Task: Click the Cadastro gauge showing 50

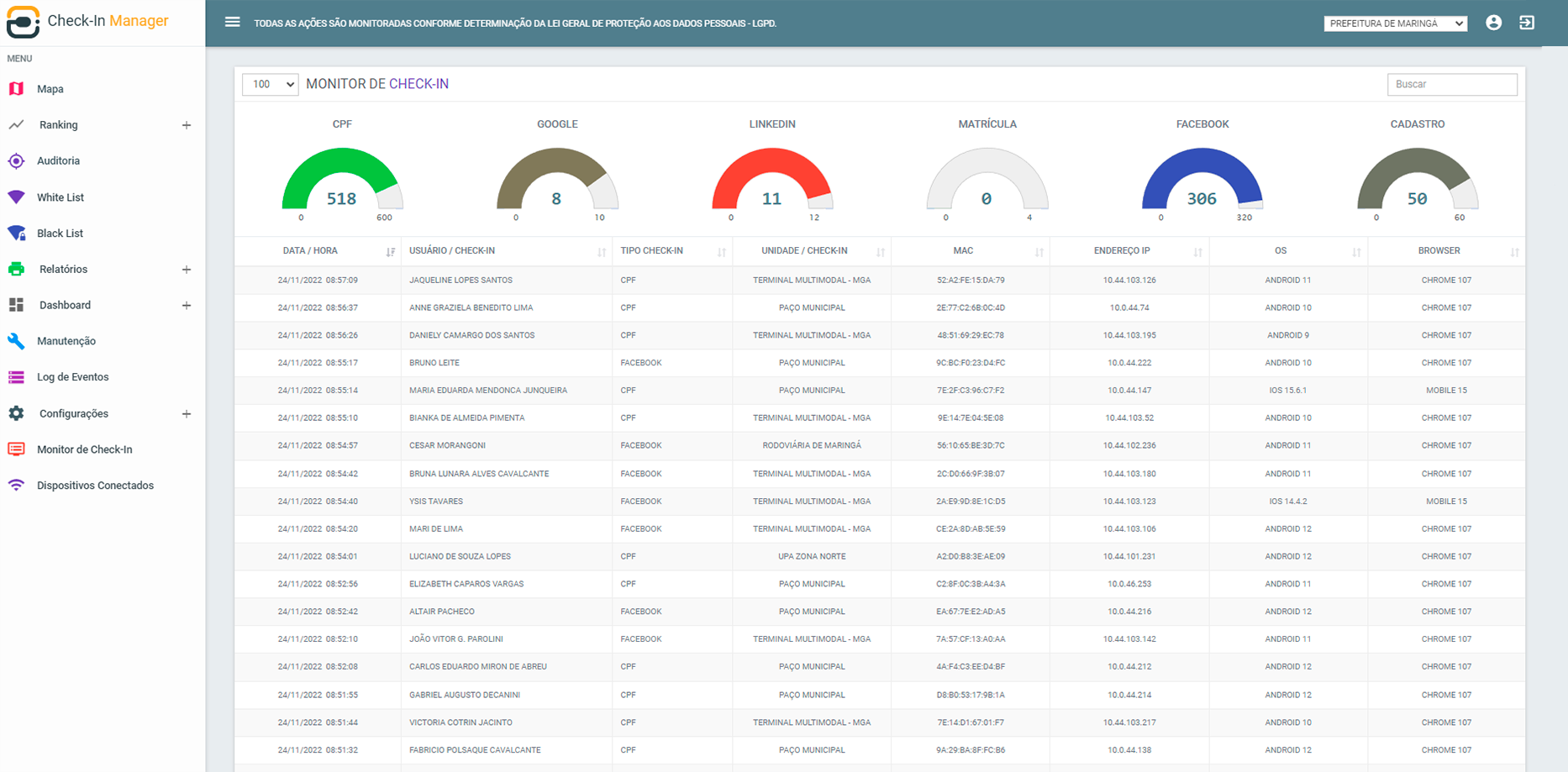Action: pos(1418,178)
